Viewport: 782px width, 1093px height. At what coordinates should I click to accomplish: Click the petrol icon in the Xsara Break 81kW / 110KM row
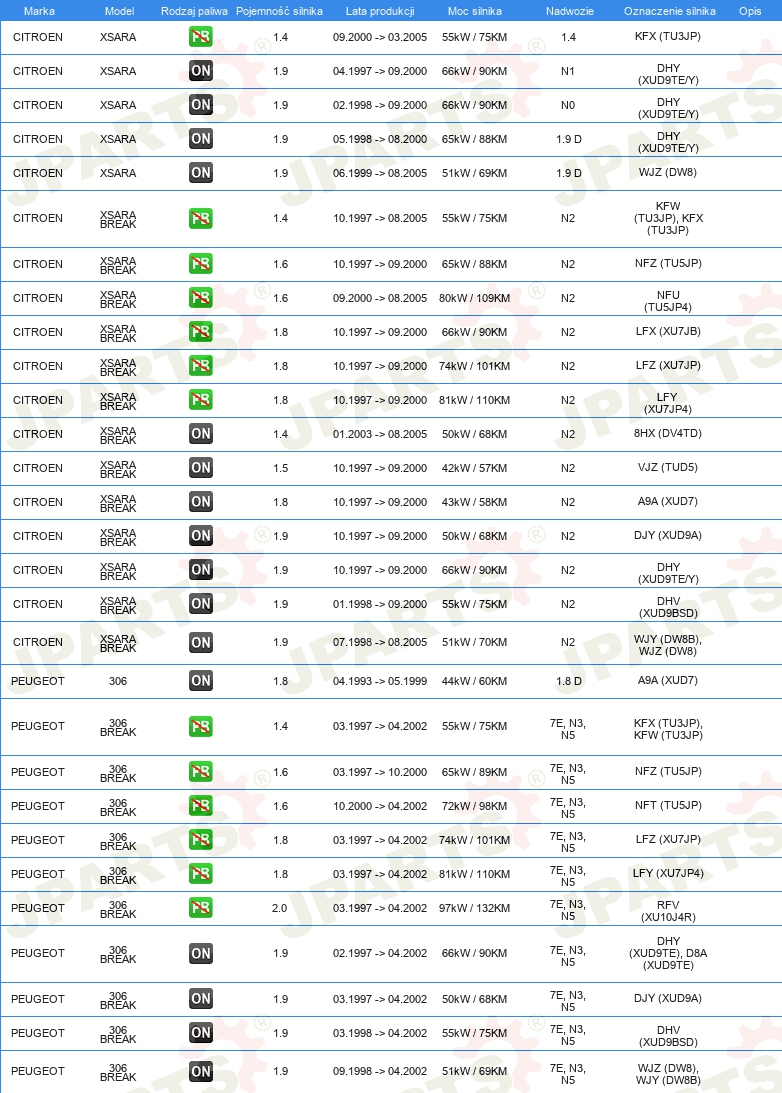click(201, 400)
